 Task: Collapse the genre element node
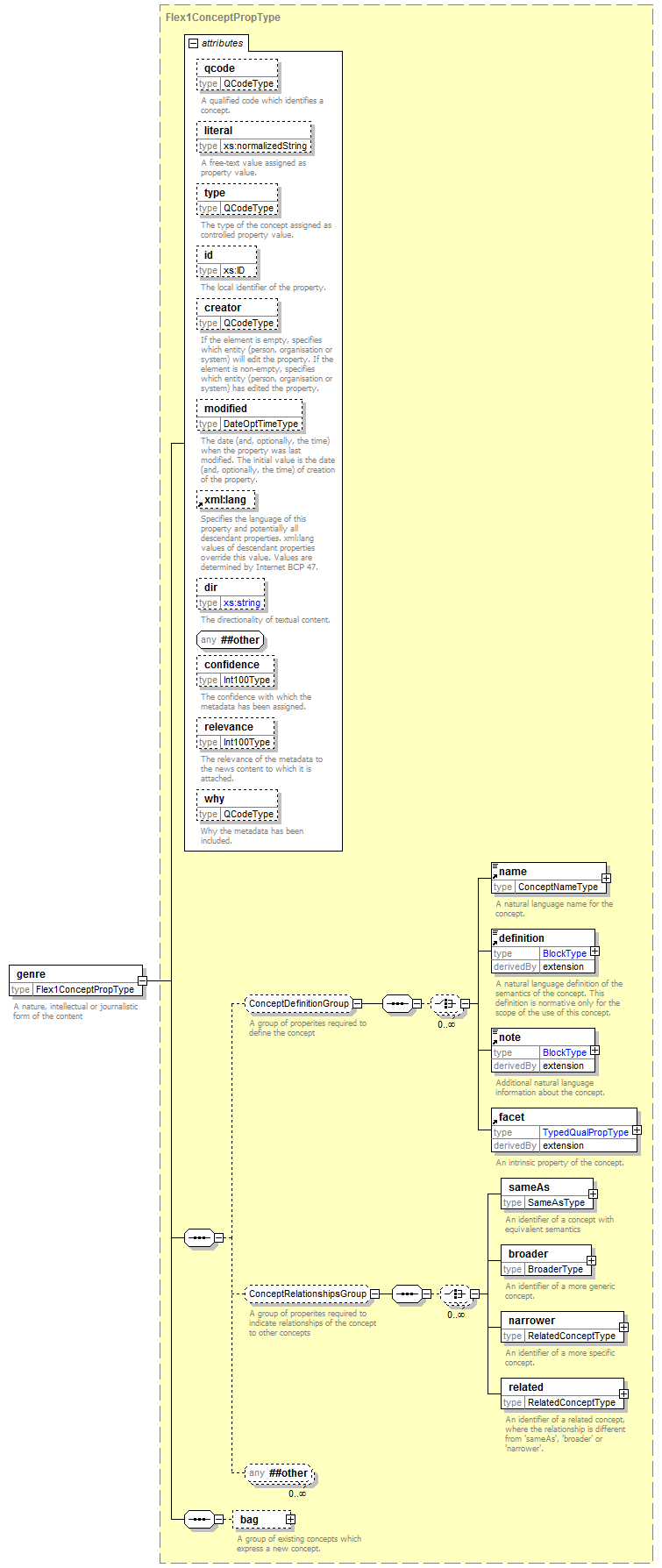point(142,981)
